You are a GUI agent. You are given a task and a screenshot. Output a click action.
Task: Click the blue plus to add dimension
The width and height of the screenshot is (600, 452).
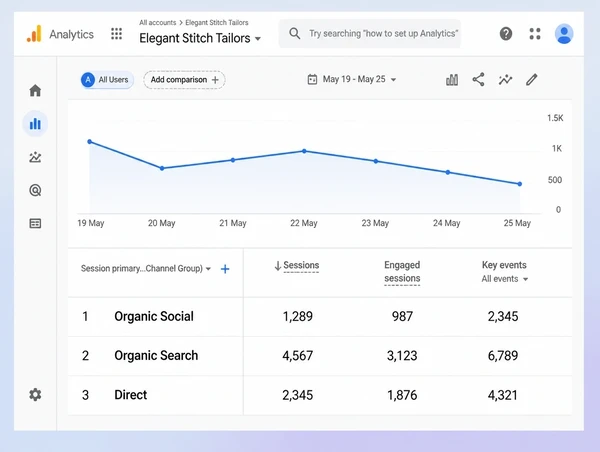click(x=225, y=269)
